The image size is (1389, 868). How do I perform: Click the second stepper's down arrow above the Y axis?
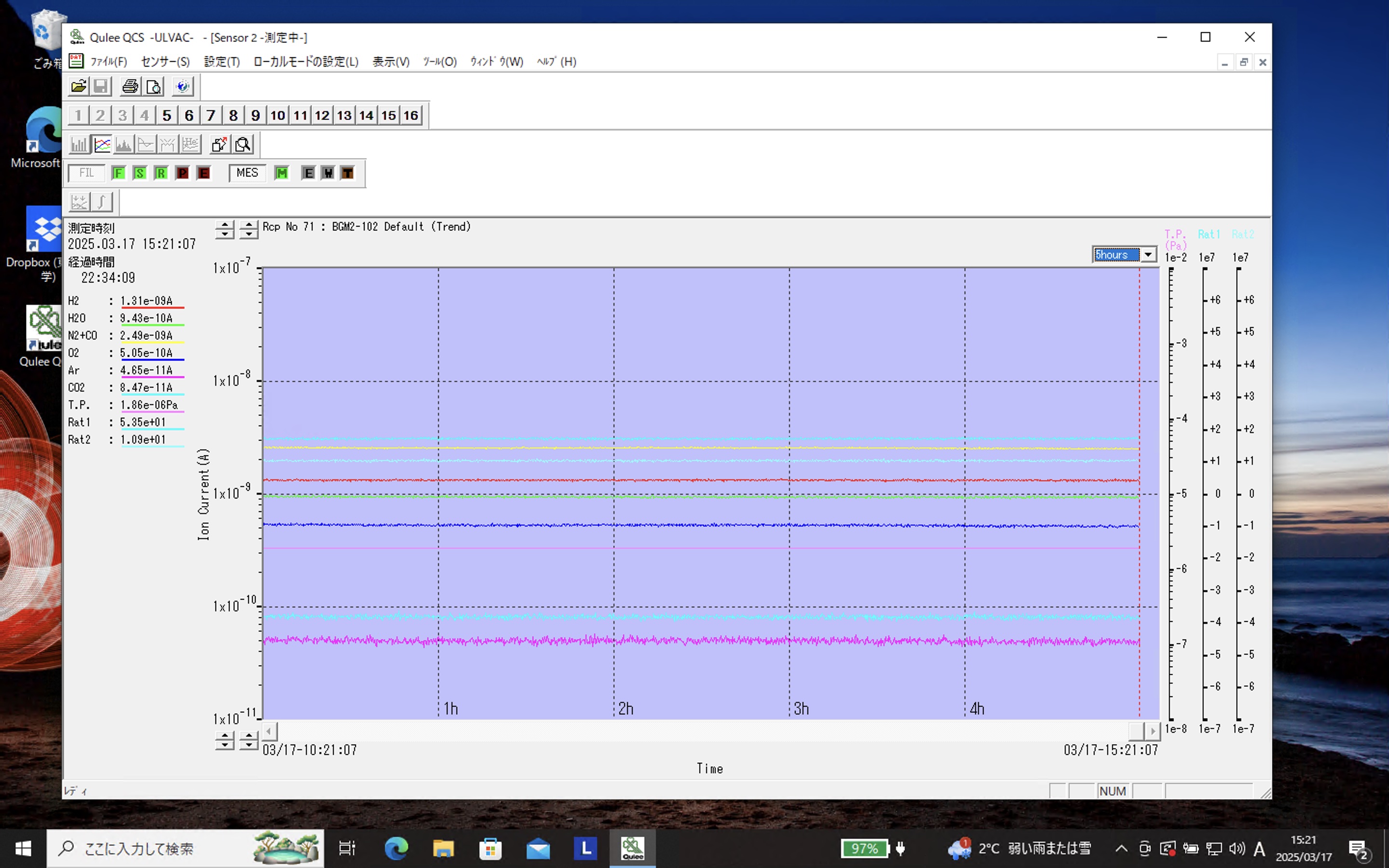click(x=248, y=234)
